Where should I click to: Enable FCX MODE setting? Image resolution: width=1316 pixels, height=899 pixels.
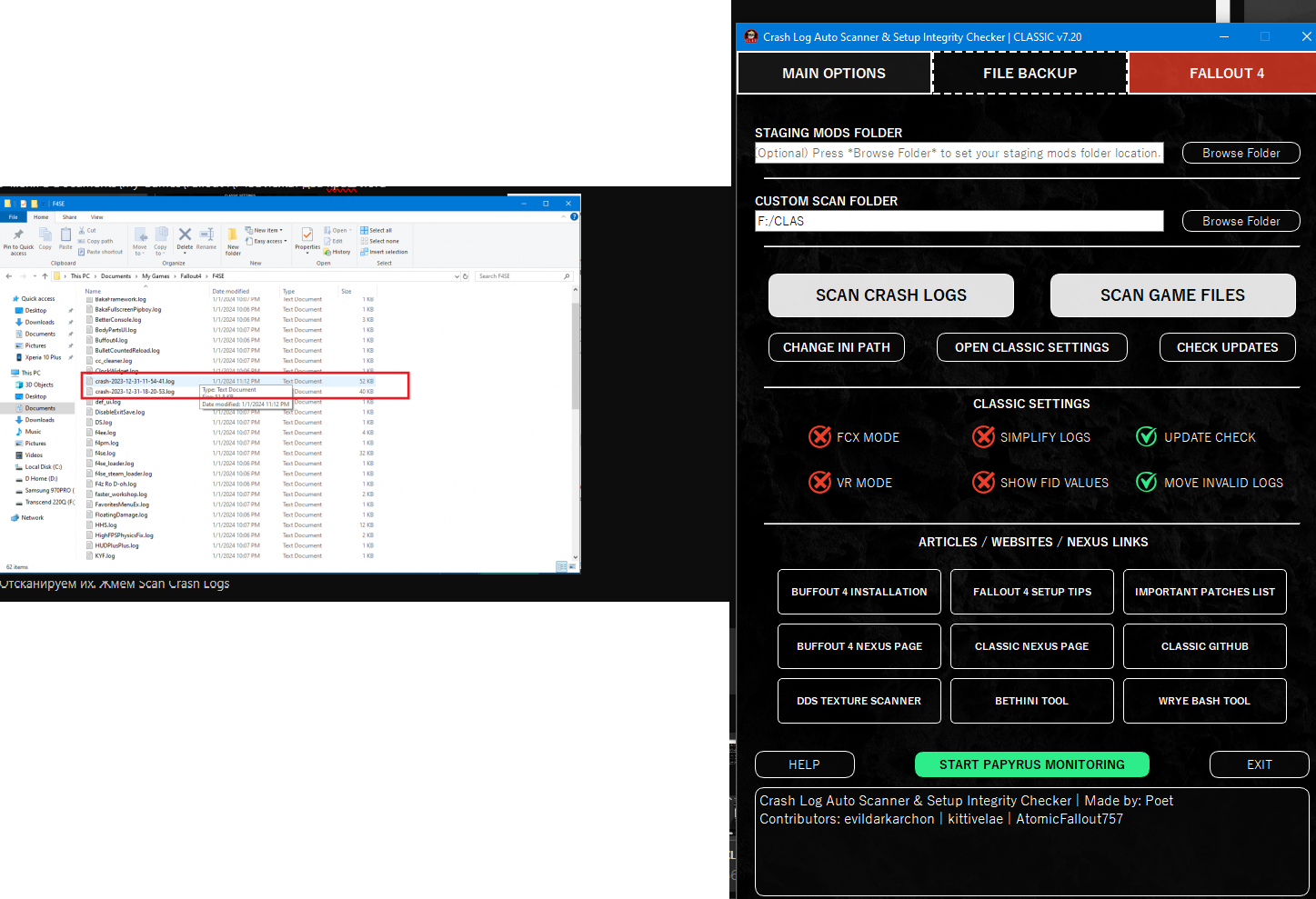(820, 437)
